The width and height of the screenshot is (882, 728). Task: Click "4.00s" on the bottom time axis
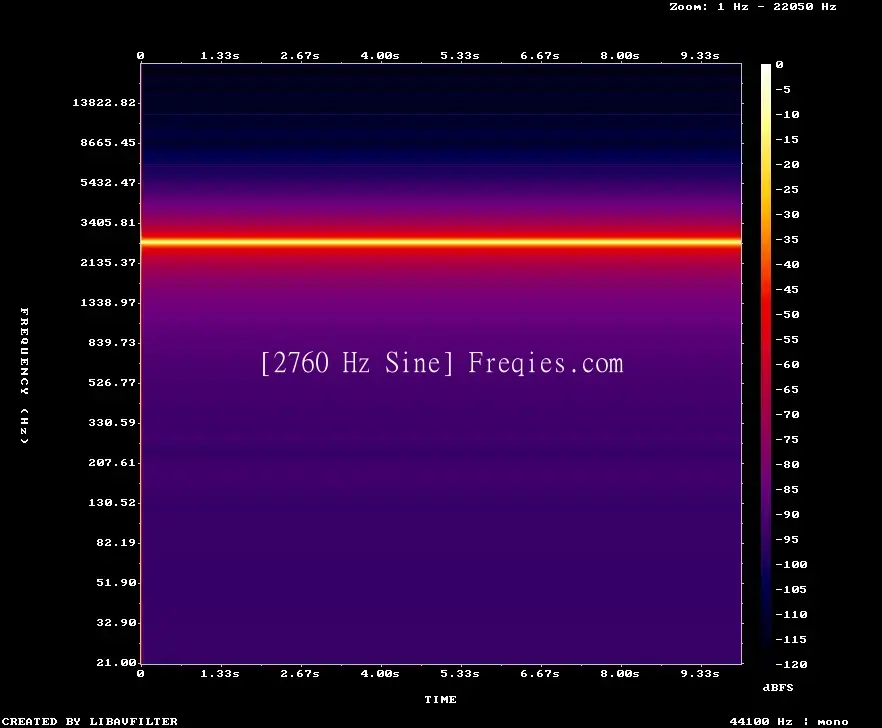[380, 673]
